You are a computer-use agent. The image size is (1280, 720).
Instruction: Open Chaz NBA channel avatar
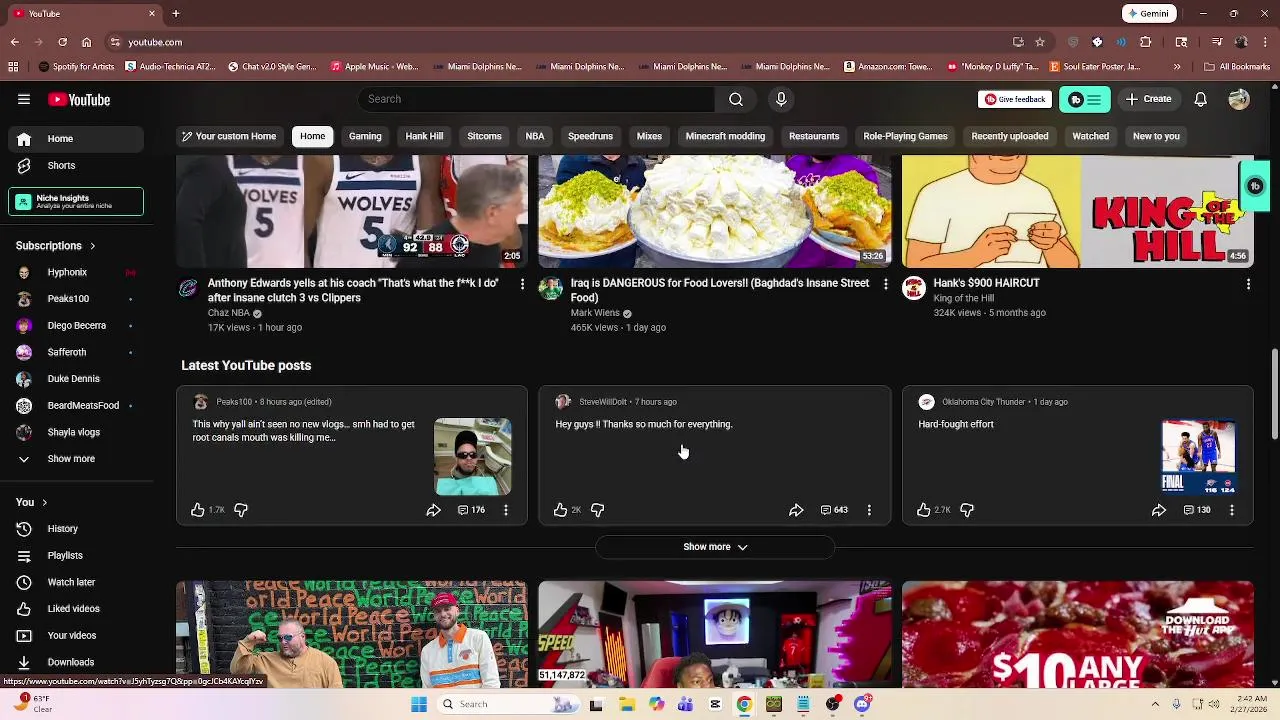tap(188, 289)
